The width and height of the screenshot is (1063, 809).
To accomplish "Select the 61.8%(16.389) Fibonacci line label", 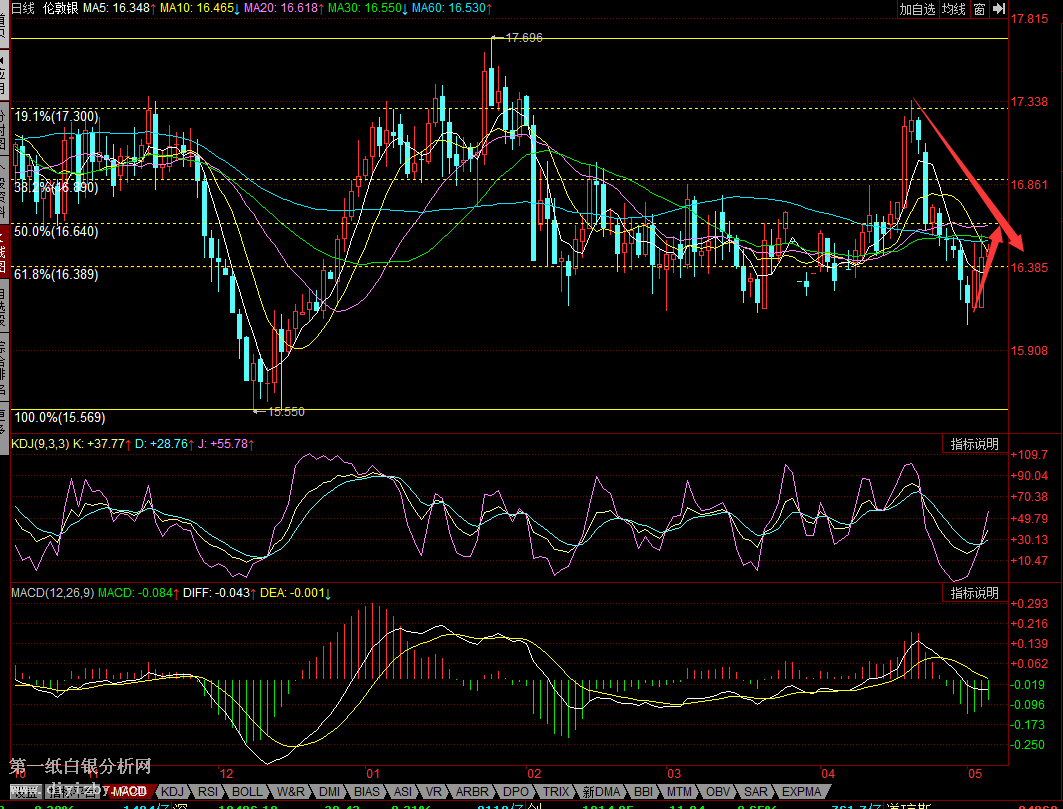I will [55, 273].
